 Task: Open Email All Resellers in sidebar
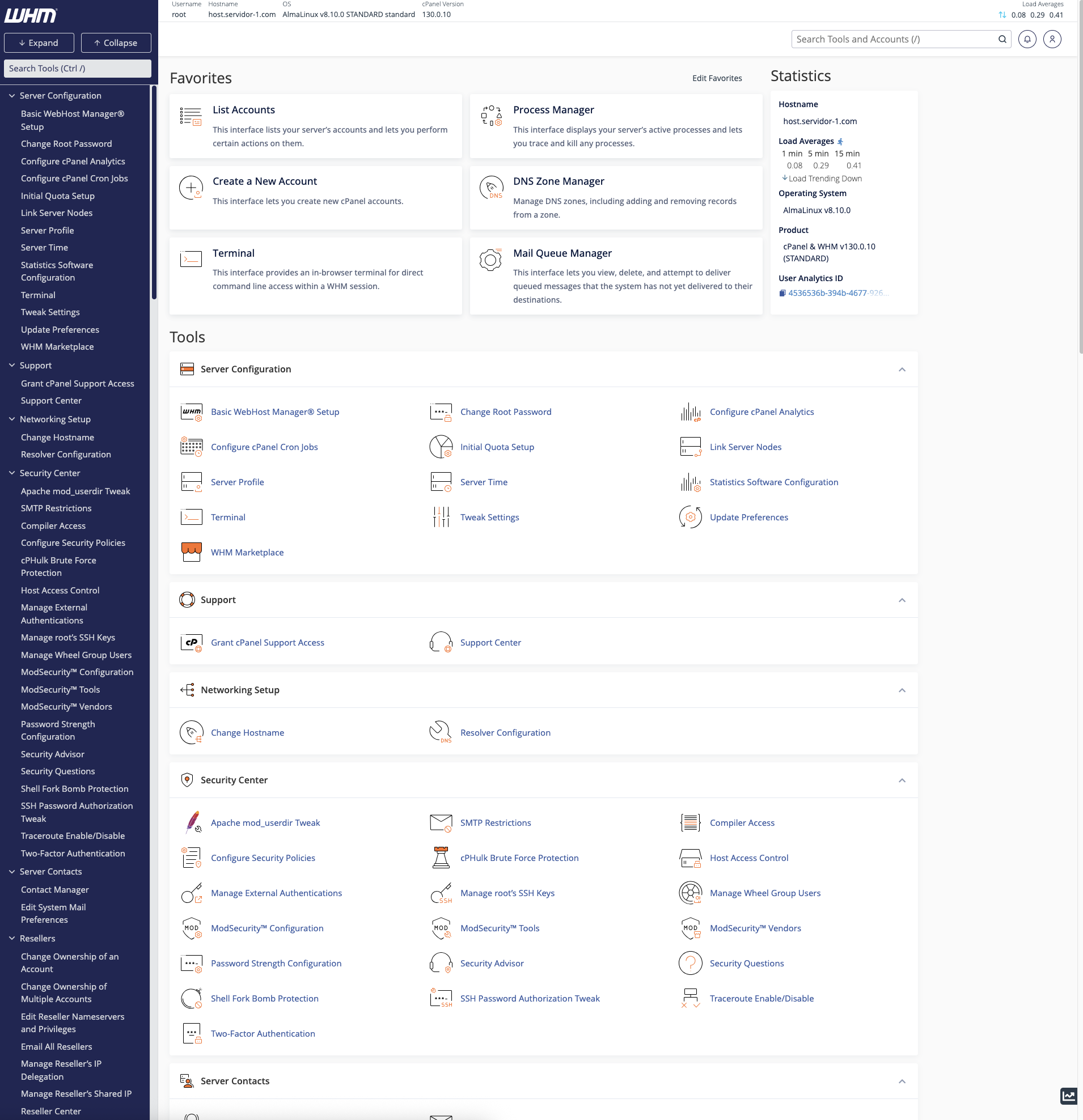click(57, 1047)
